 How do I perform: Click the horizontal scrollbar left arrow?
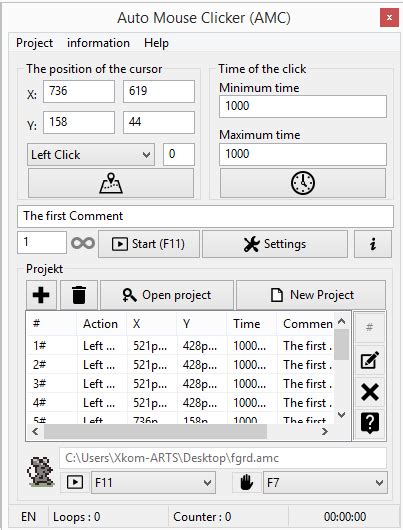tap(35, 431)
